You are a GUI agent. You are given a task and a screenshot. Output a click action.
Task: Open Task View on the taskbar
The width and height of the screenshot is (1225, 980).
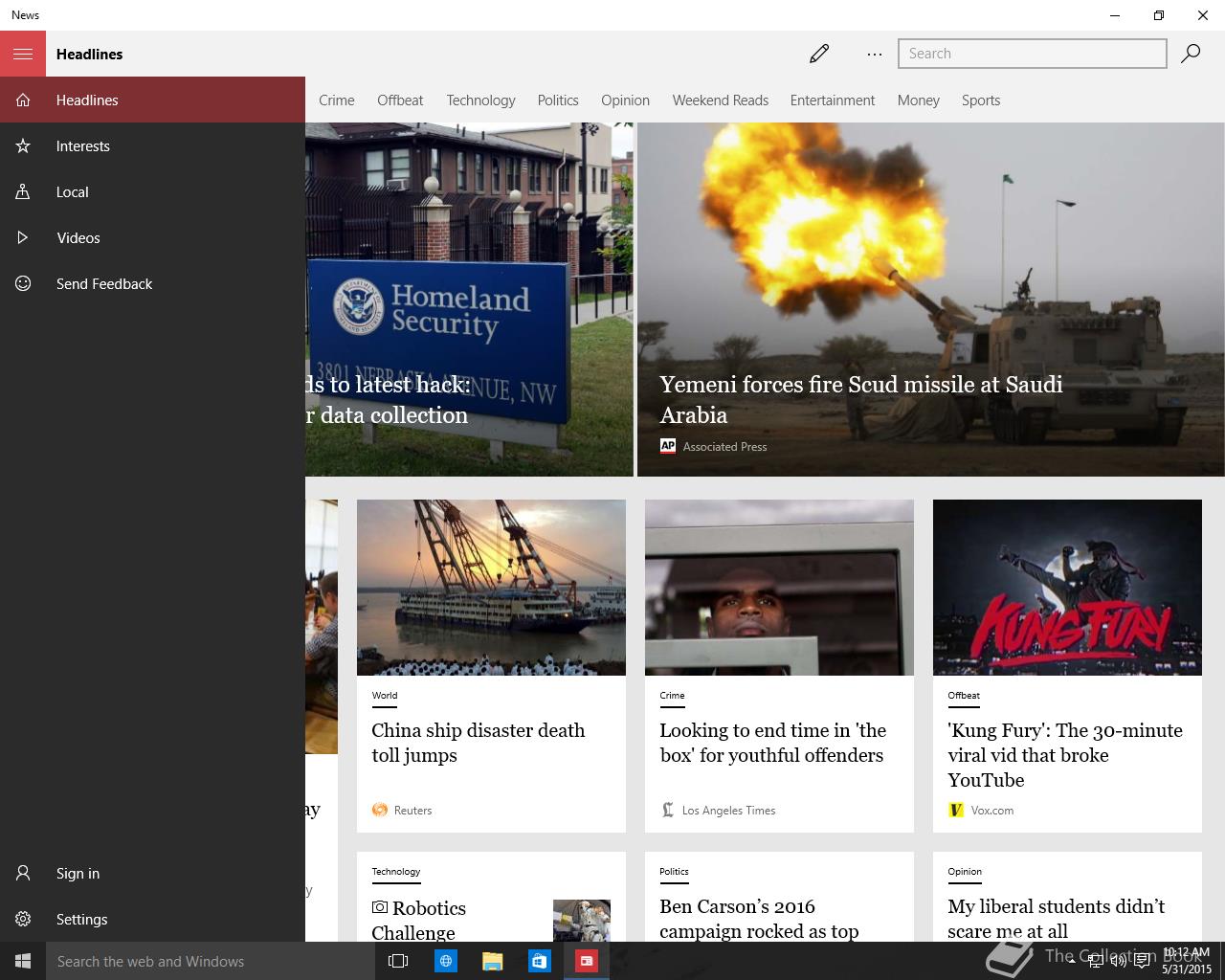pos(398,961)
